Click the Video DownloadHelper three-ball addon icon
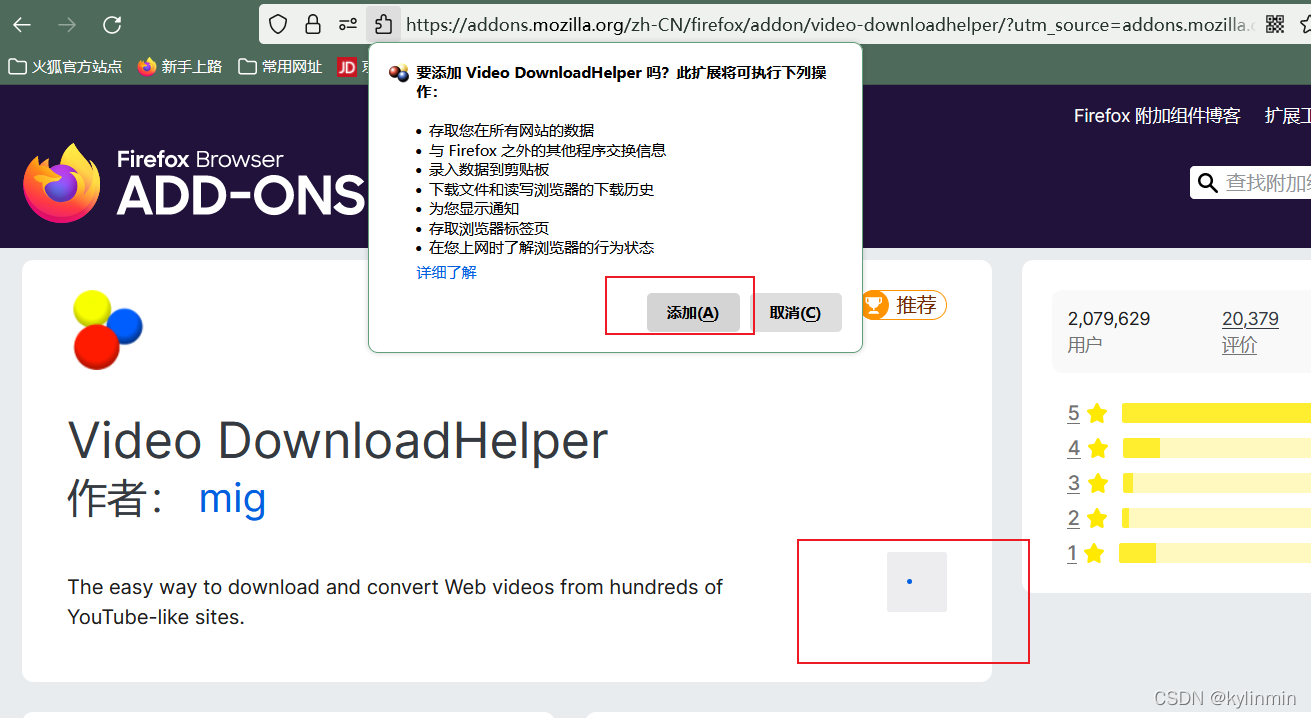The width and height of the screenshot is (1311, 718). pos(108,330)
